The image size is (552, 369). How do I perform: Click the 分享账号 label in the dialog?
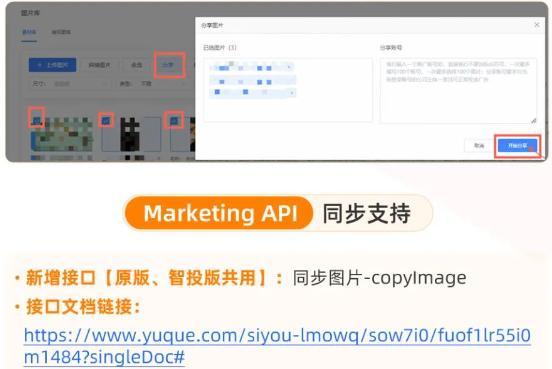click(x=391, y=48)
